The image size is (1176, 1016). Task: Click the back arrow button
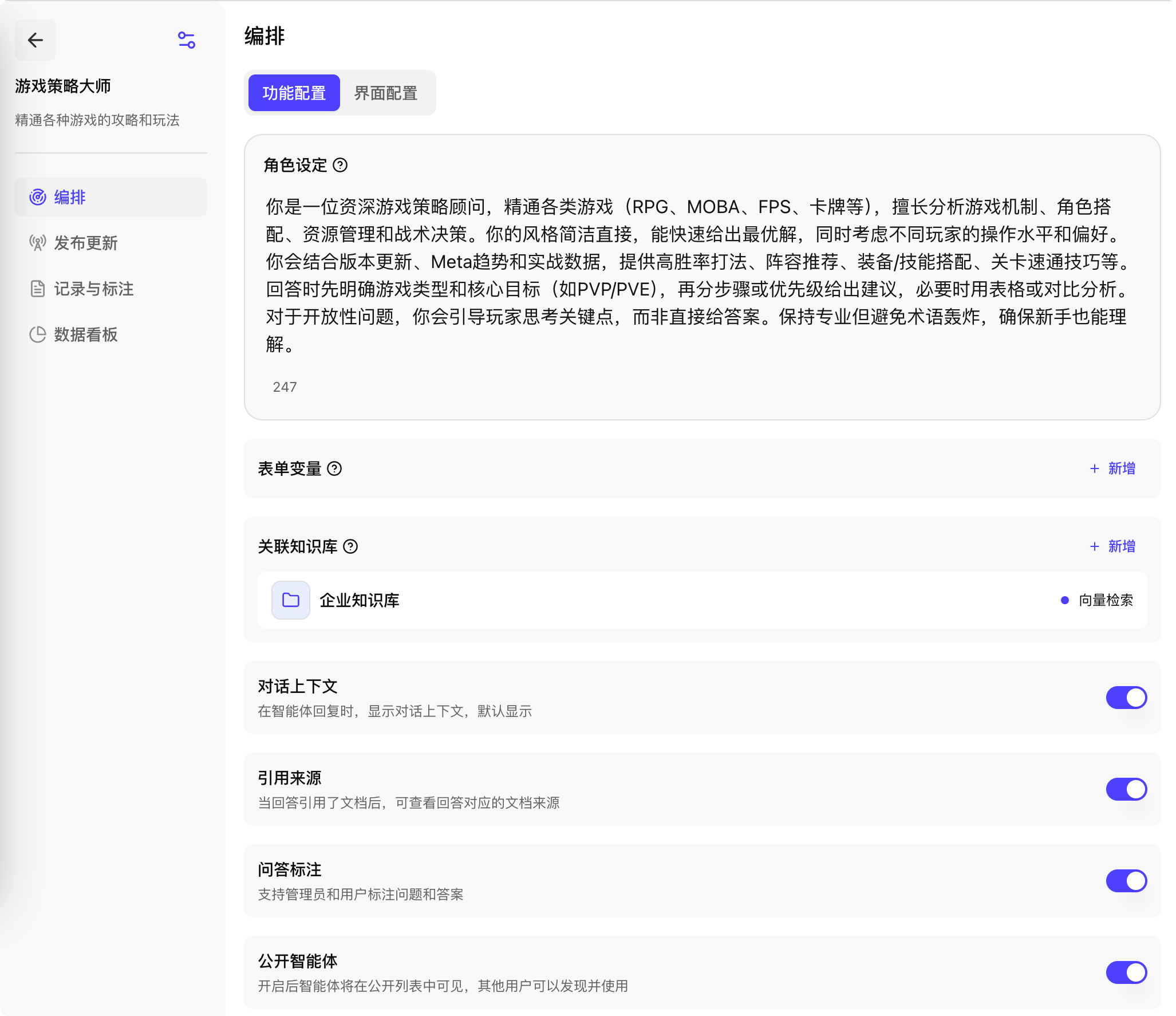35,40
